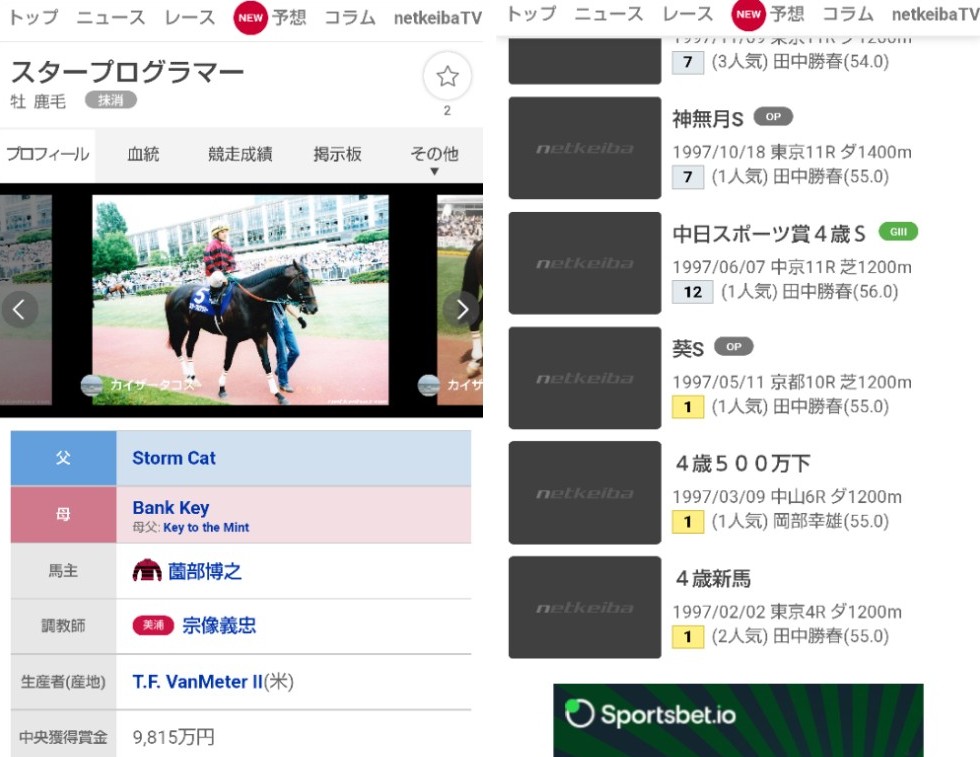This screenshot has width=980, height=757.
Task: Open the 血統 tab
Action: point(143,154)
